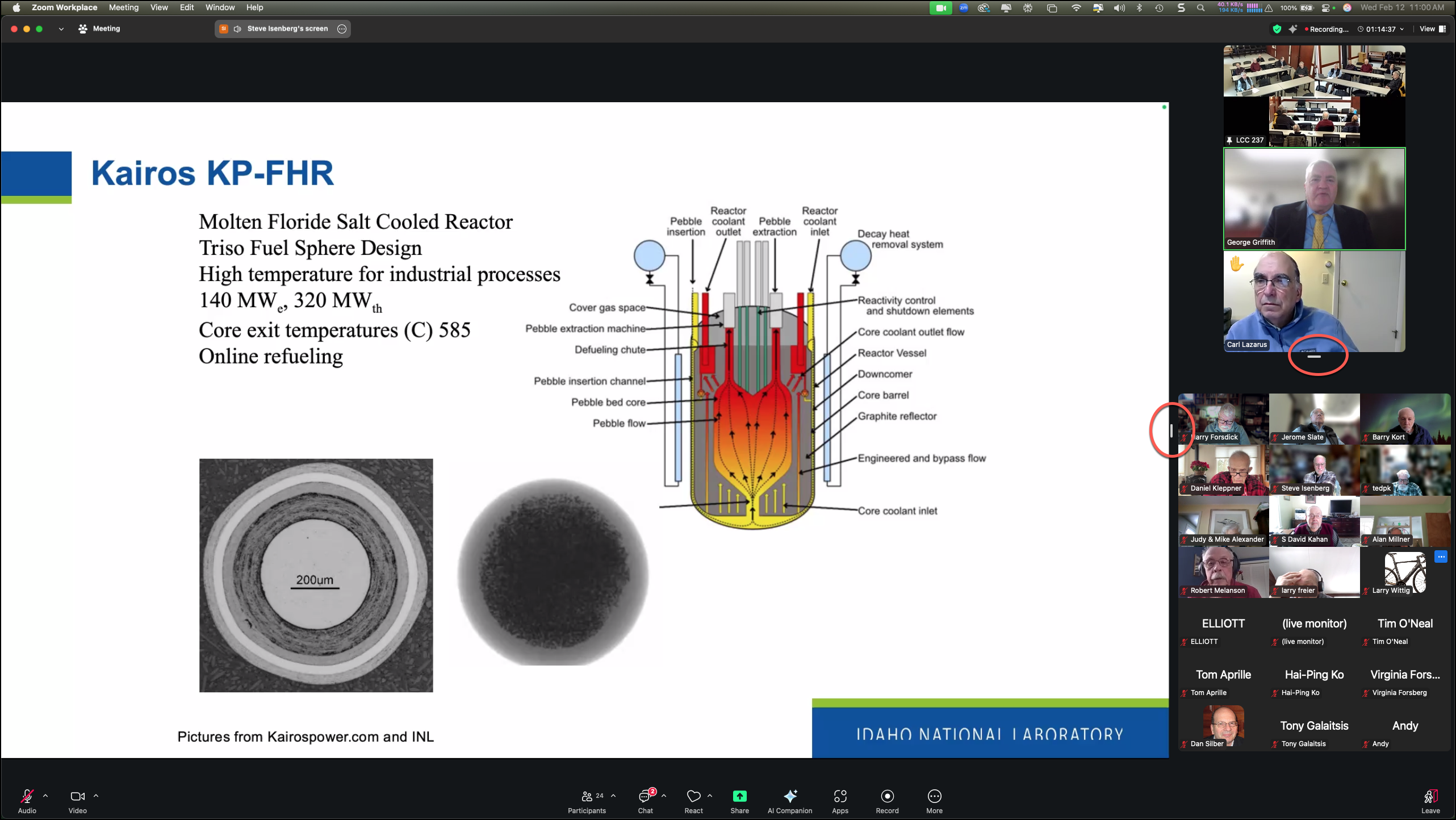Open the sound volume menu
Image resolution: width=1456 pixels, height=820 pixels.
point(1119,7)
